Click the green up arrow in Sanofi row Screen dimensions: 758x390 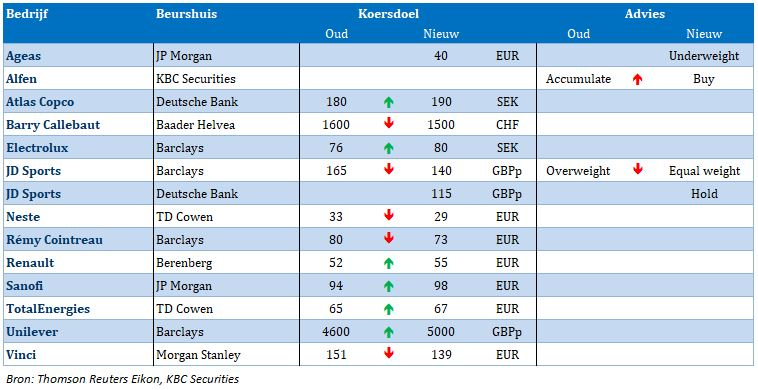389,286
